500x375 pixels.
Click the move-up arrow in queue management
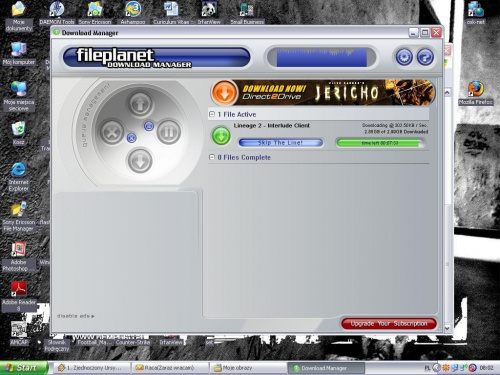pos(140,103)
